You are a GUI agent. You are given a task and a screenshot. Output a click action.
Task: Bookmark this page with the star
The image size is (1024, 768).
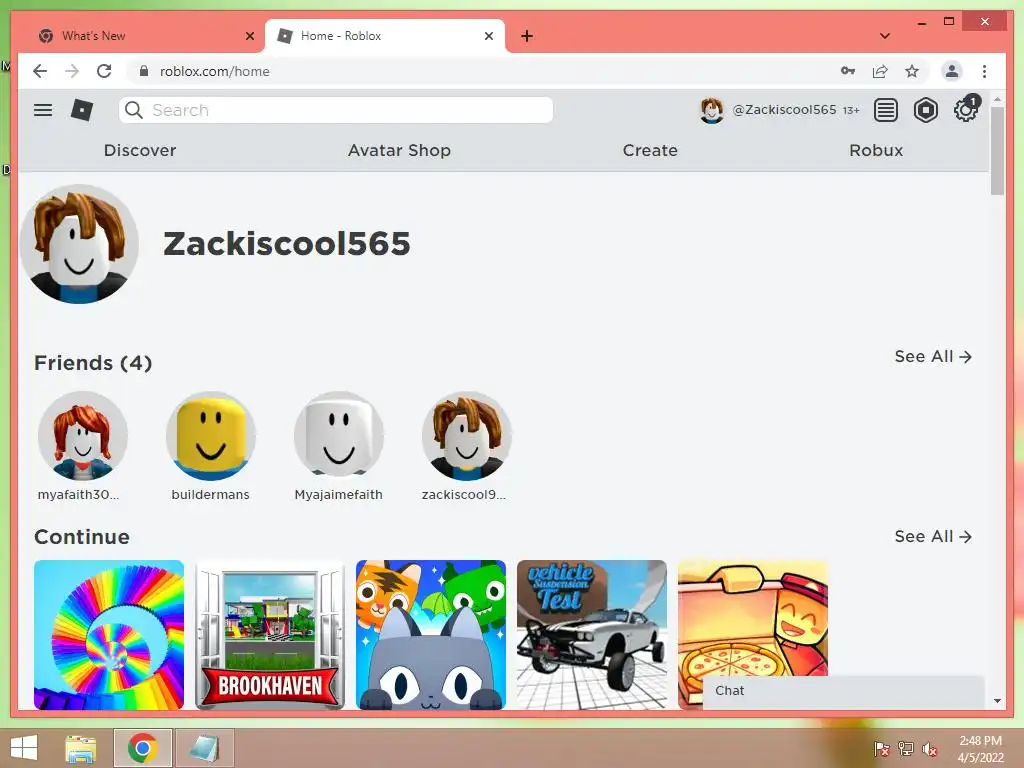point(912,71)
